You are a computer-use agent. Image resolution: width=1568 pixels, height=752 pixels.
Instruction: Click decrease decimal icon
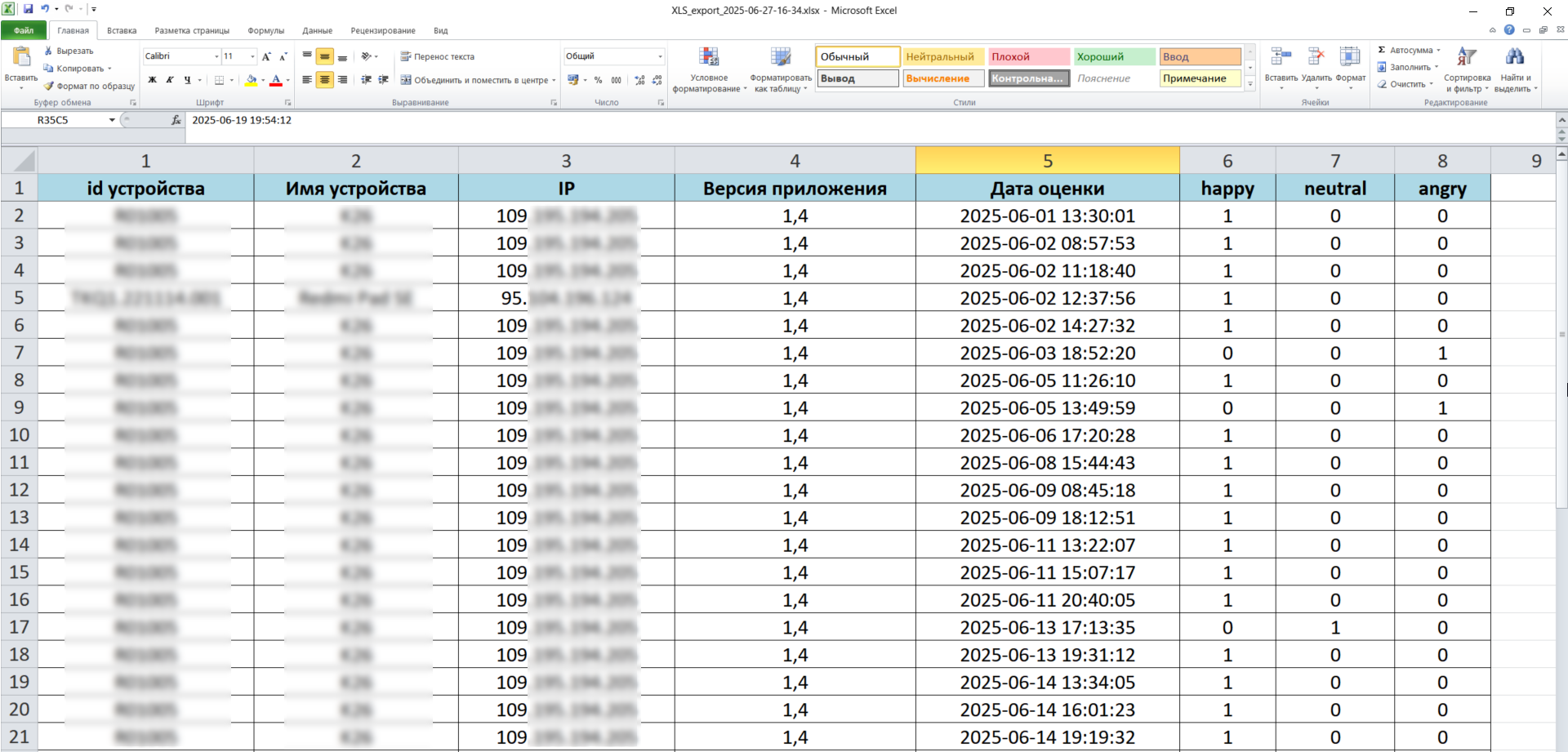pos(657,80)
